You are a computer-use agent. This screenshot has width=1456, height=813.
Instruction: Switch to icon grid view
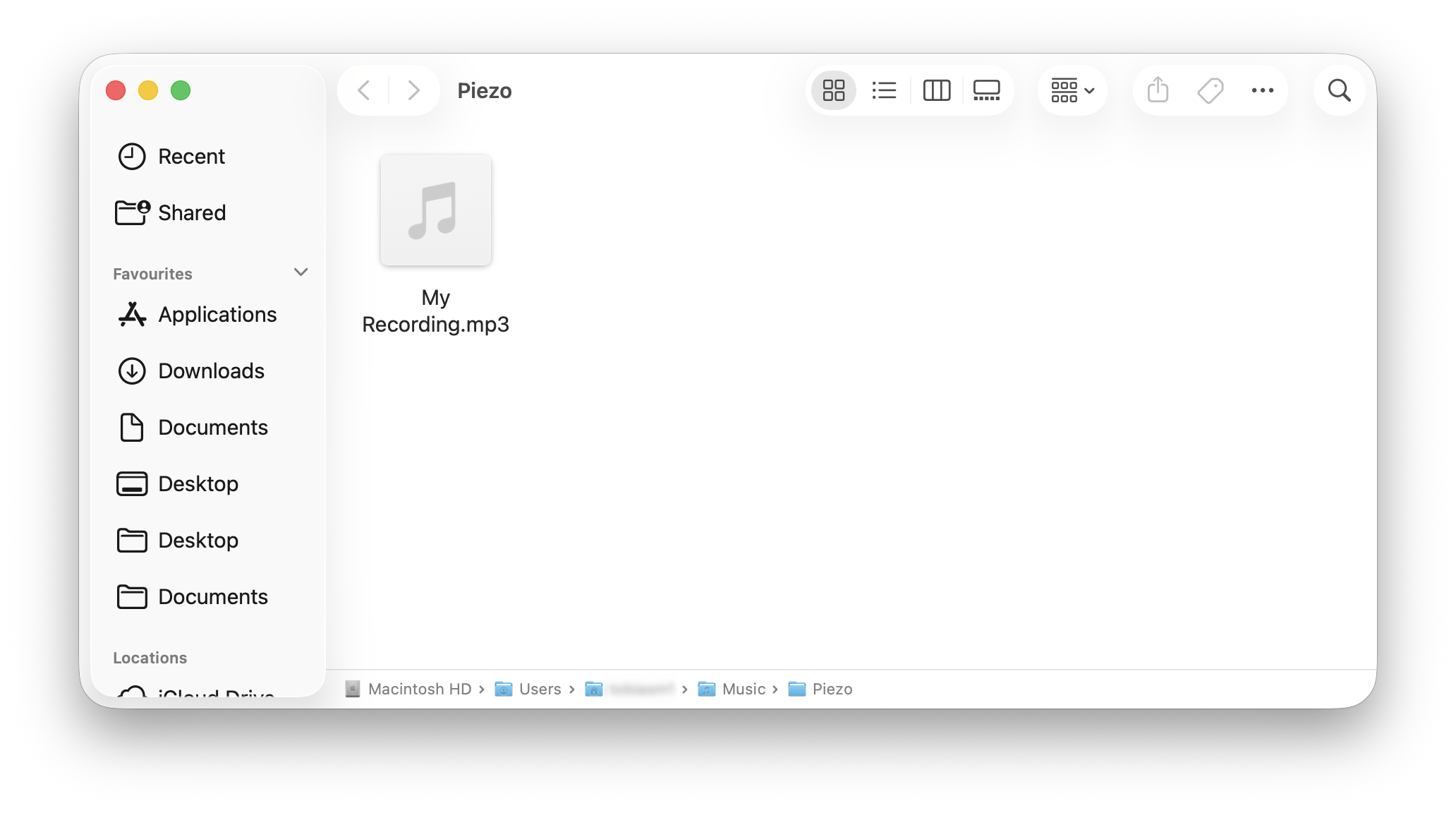(834, 90)
